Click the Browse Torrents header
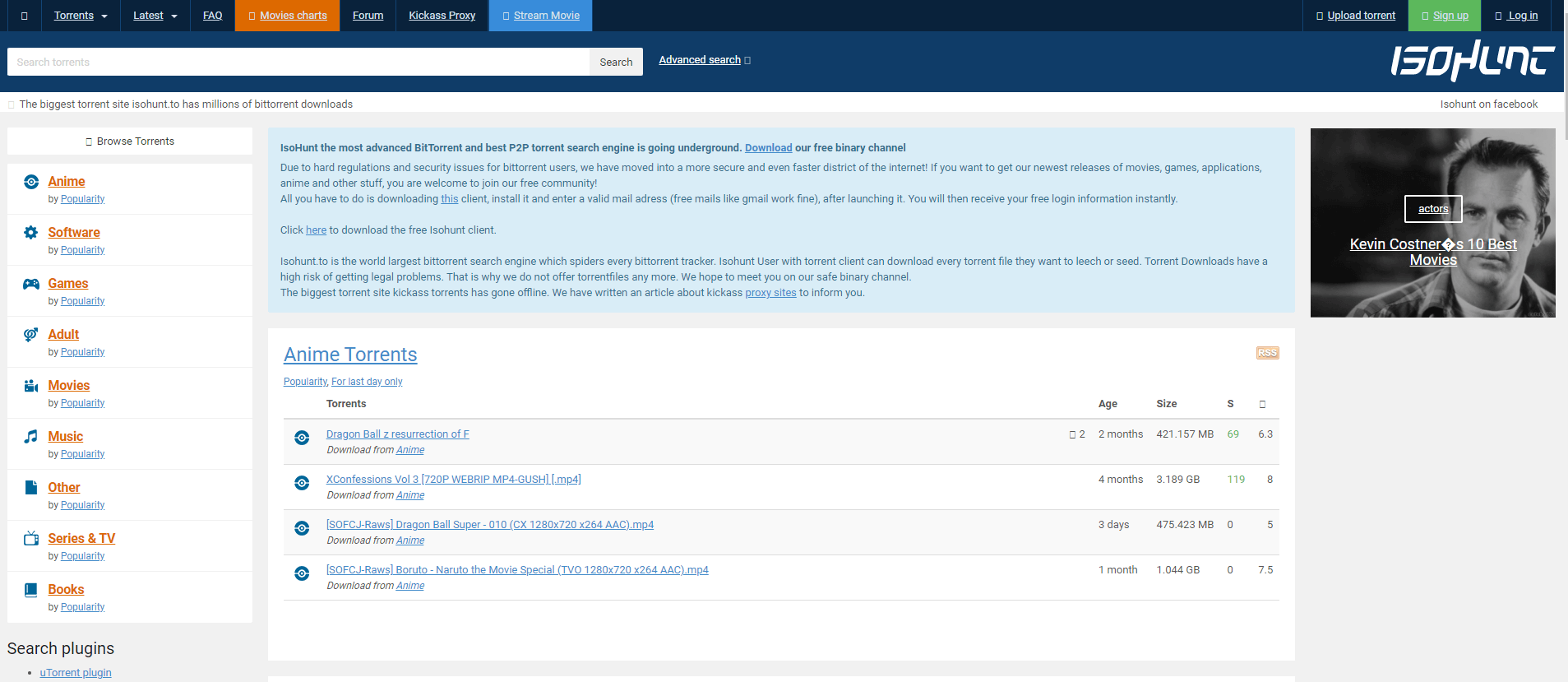Screen dimensions: 1568x682 [x=130, y=142]
